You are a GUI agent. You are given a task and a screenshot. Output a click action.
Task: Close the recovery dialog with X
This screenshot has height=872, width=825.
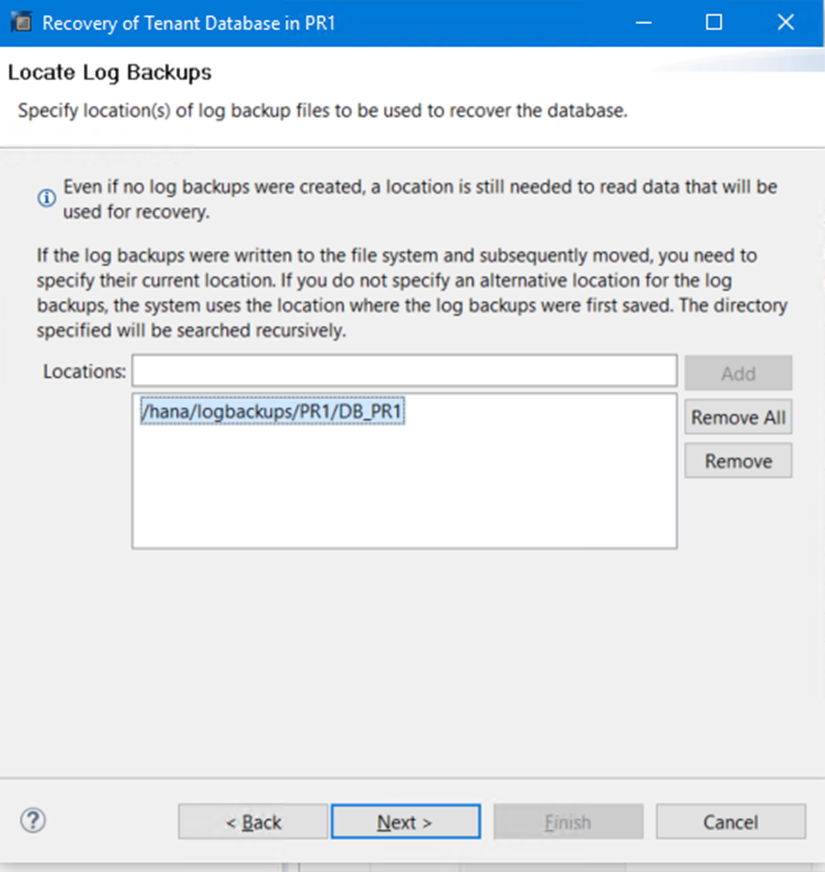(x=784, y=22)
